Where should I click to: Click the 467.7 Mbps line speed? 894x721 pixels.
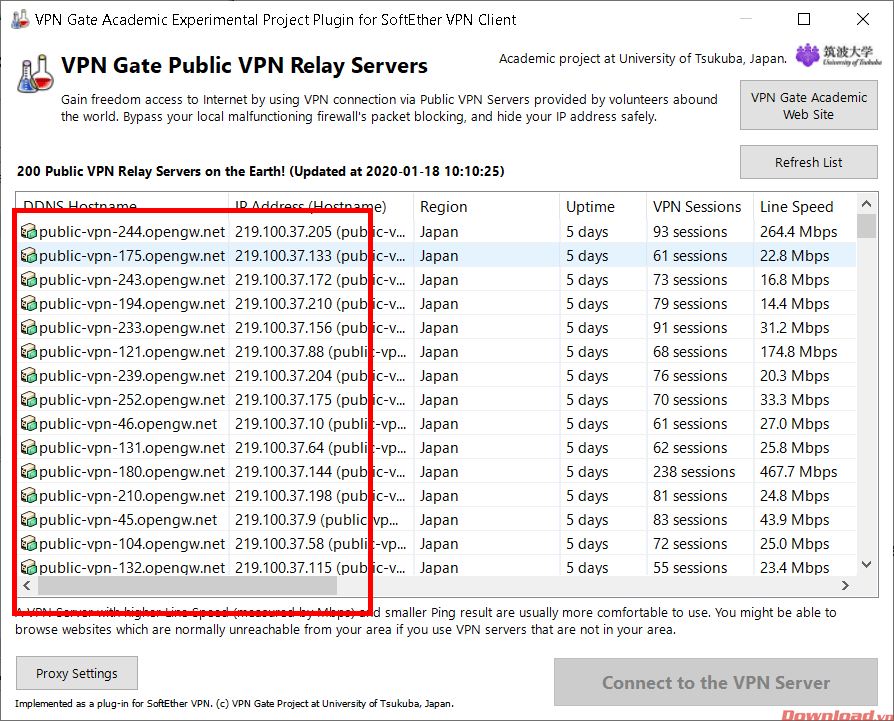pos(798,471)
